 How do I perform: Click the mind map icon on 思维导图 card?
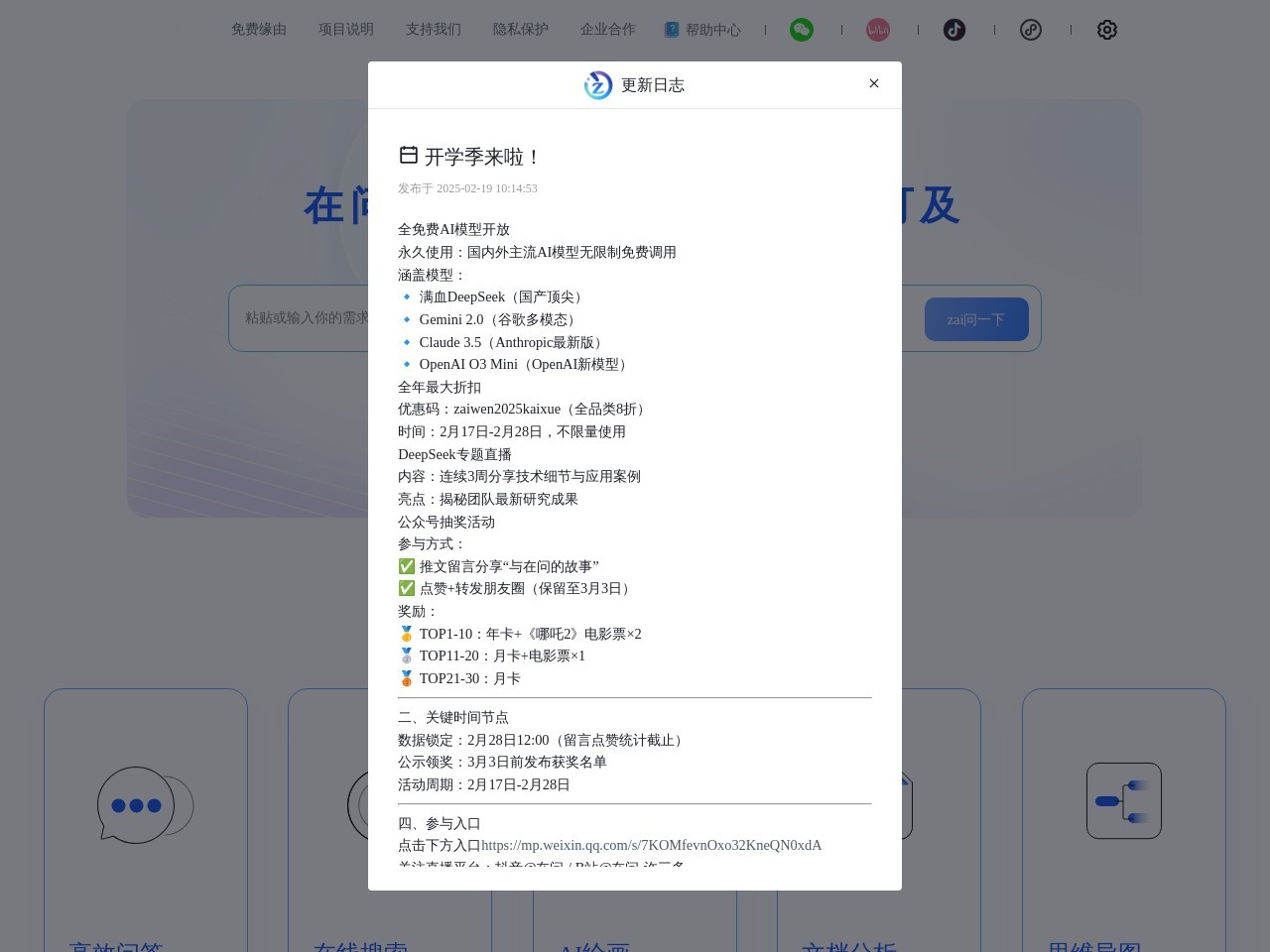(x=1124, y=801)
